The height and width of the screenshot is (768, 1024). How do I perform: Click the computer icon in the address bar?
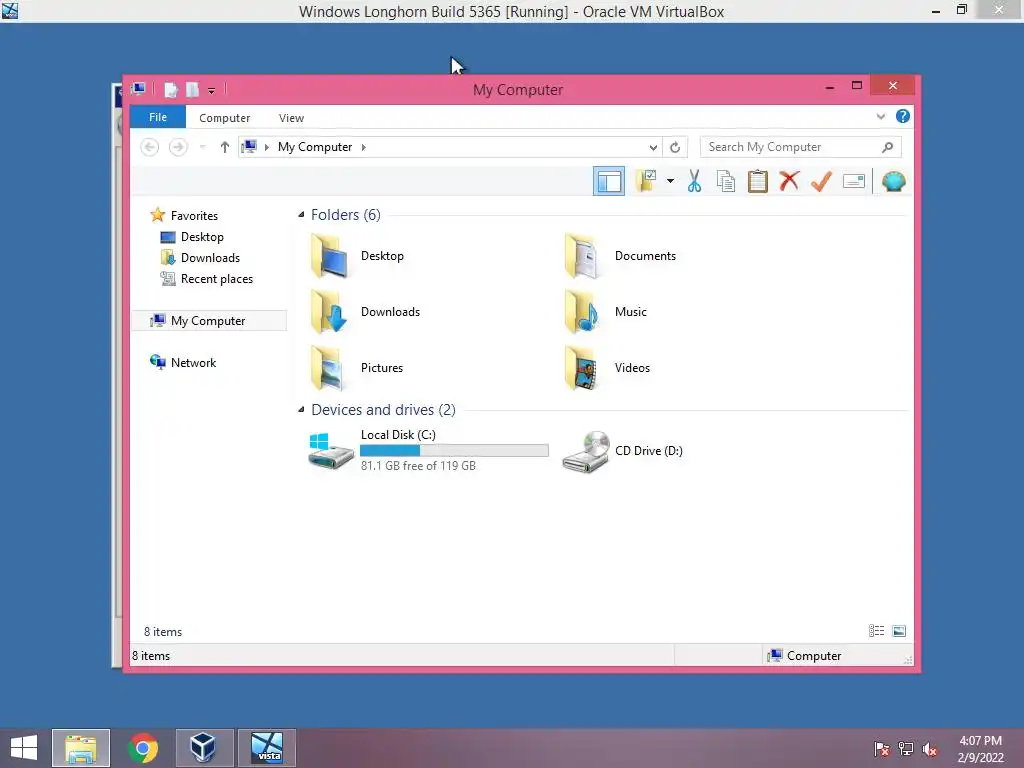(249, 146)
